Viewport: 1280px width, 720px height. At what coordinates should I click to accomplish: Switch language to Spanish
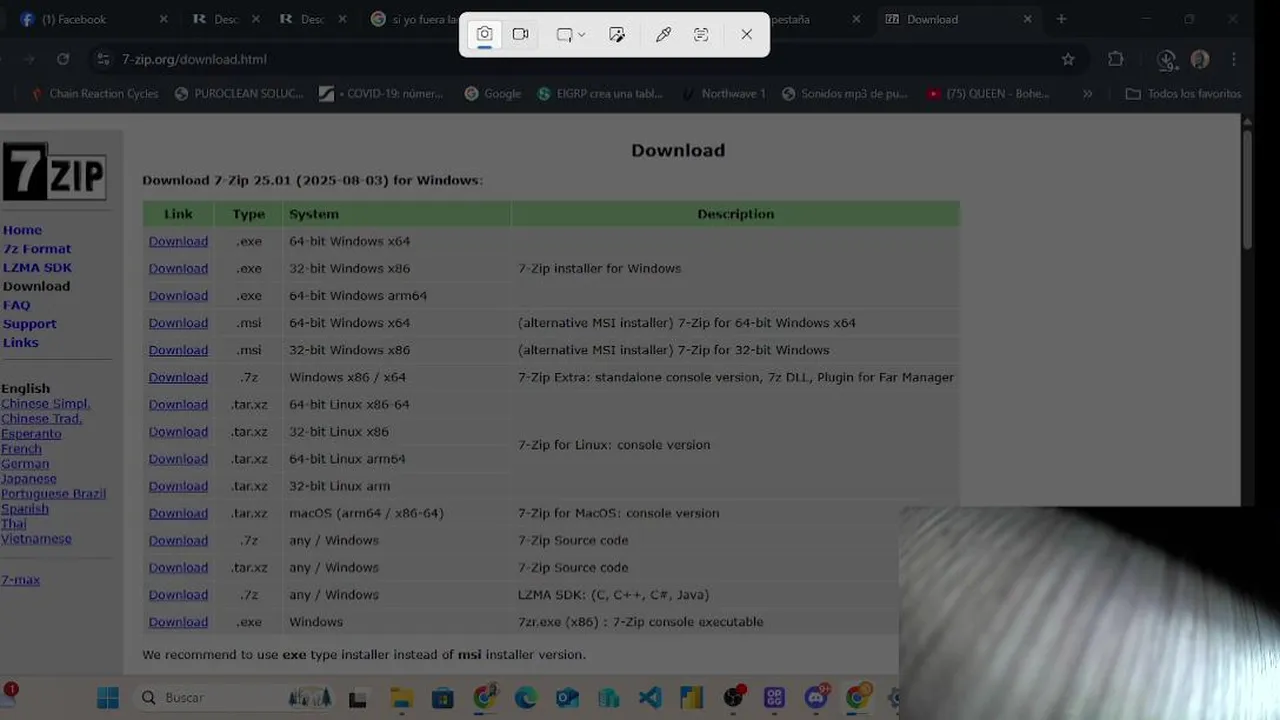[25, 509]
